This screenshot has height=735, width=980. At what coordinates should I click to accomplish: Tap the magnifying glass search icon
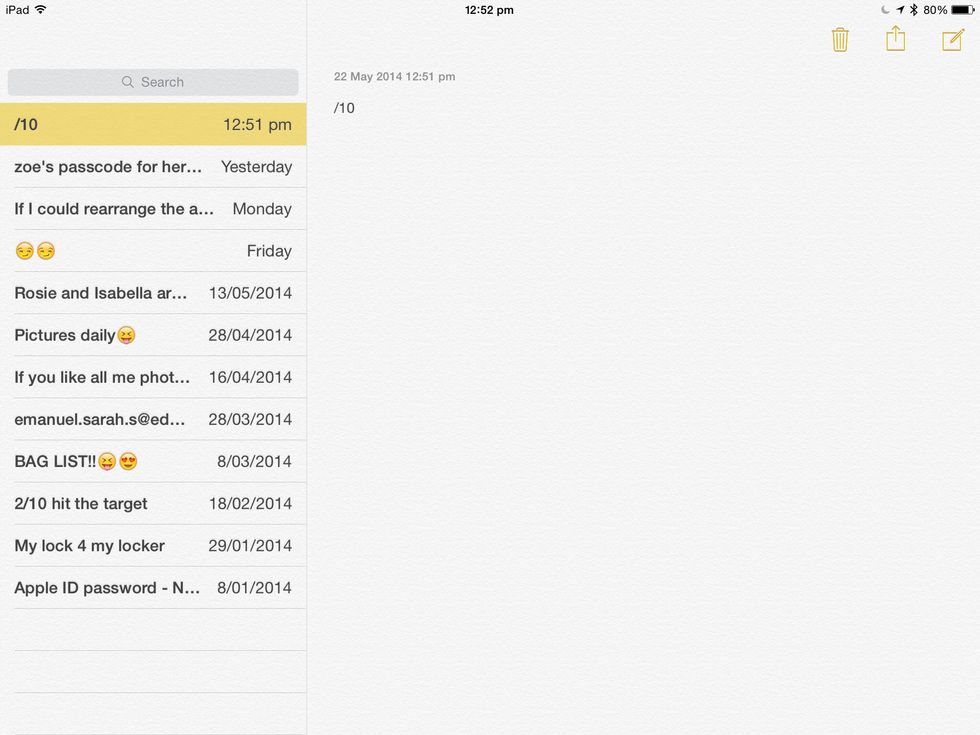[x=128, y=82]
